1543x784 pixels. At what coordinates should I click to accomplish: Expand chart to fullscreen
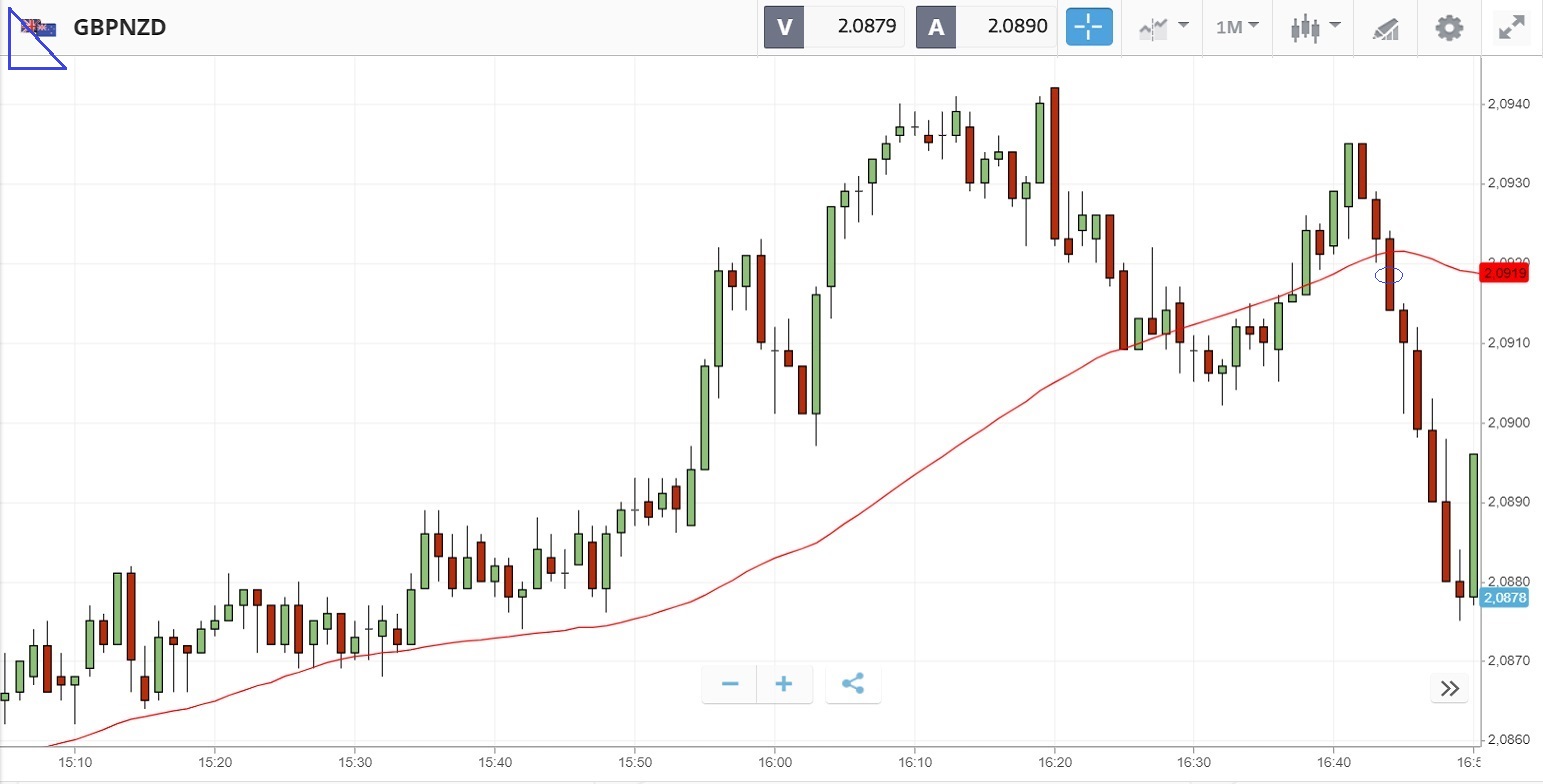click(1510, 27)
